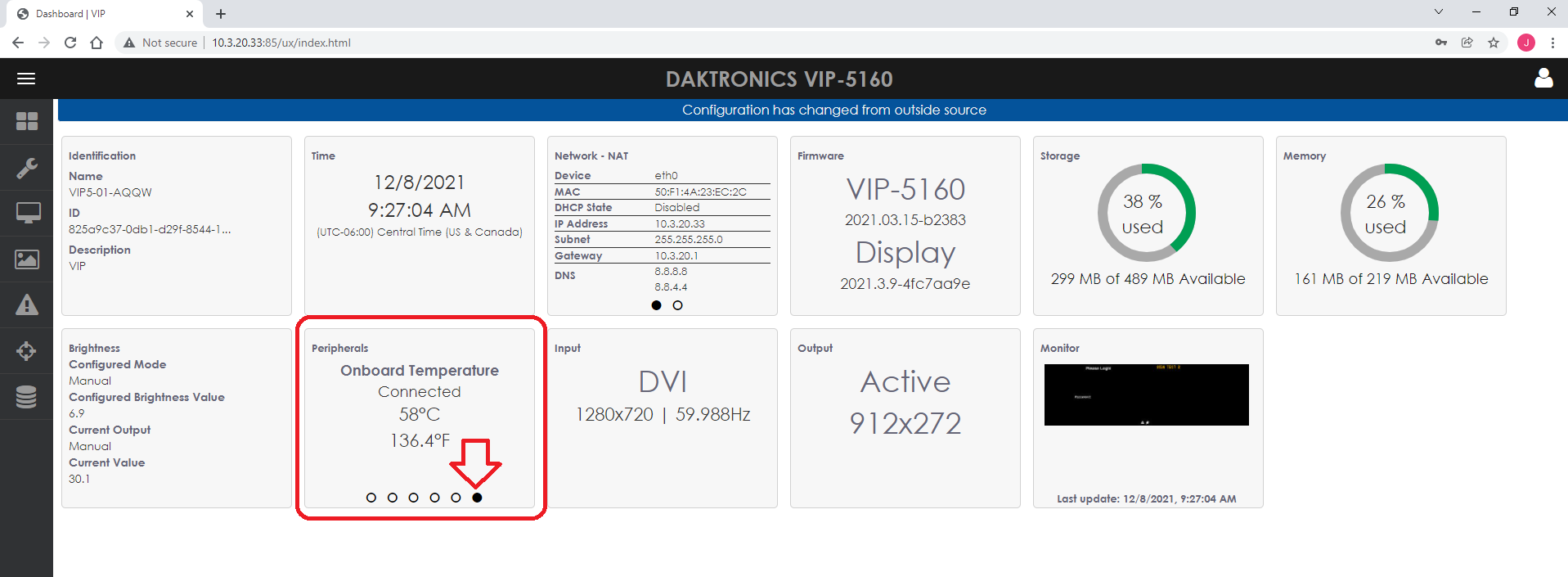Click the Memory 26 % used gauge
The height and width of the screenshot is (577, 1568).
coord(1389,213)
